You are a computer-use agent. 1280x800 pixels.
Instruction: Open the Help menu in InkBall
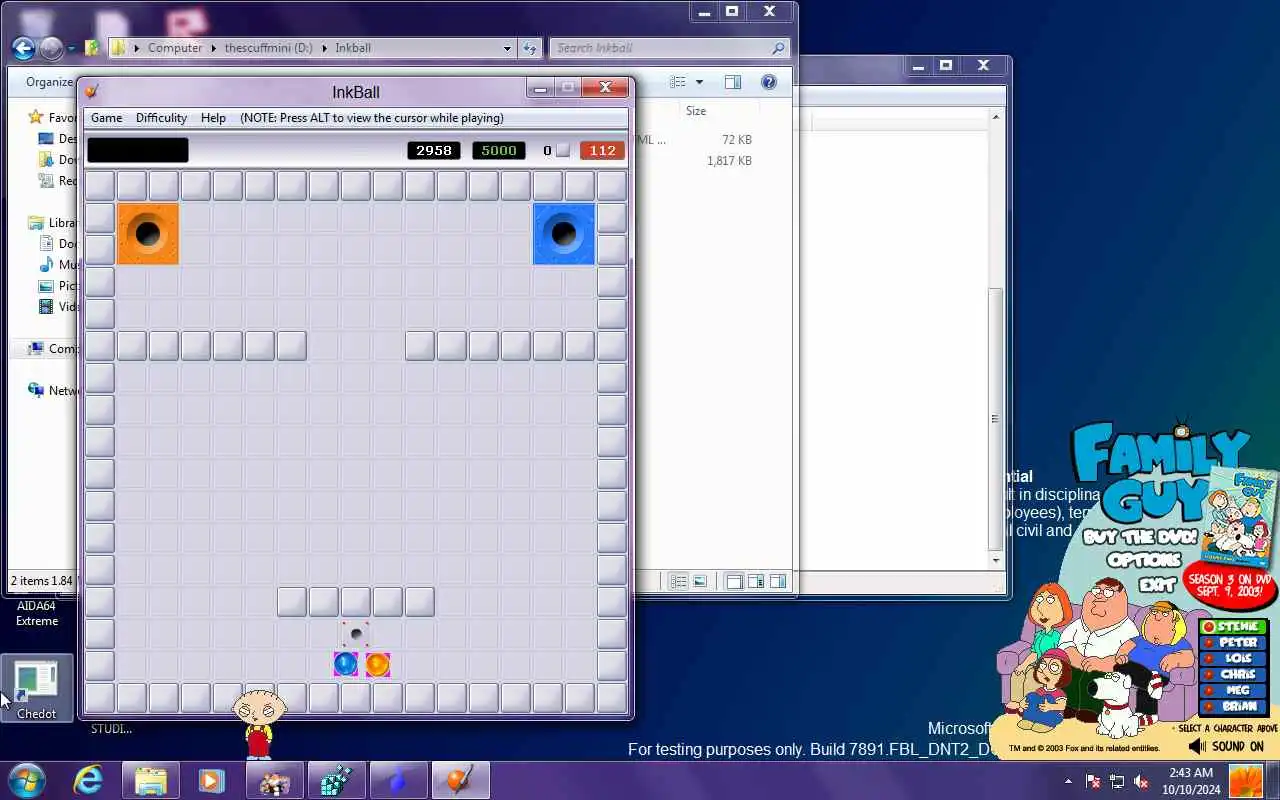point(213,118)
